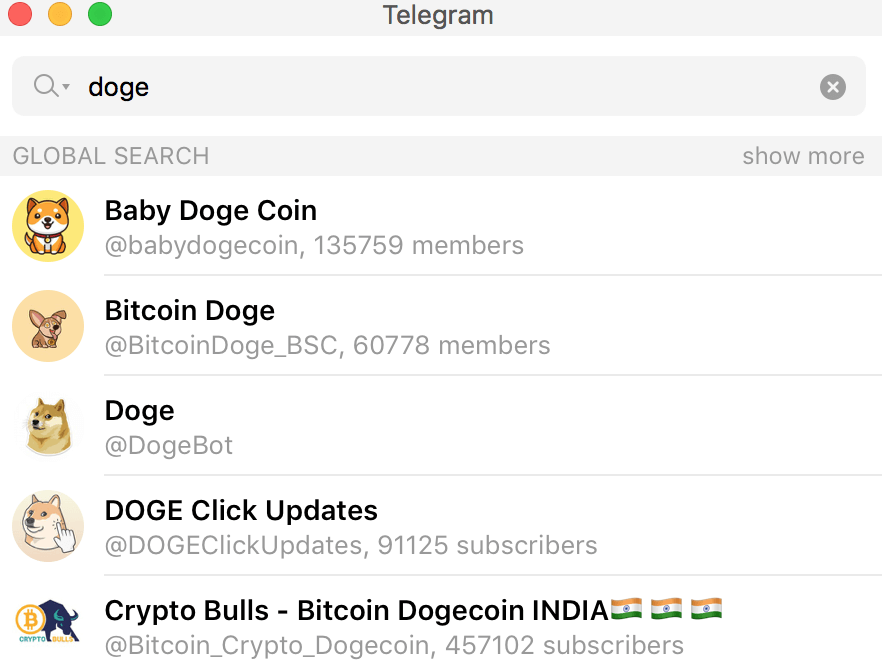Open Crypto Bulls channel avatar
882x668 pixels.
[48, 625]
